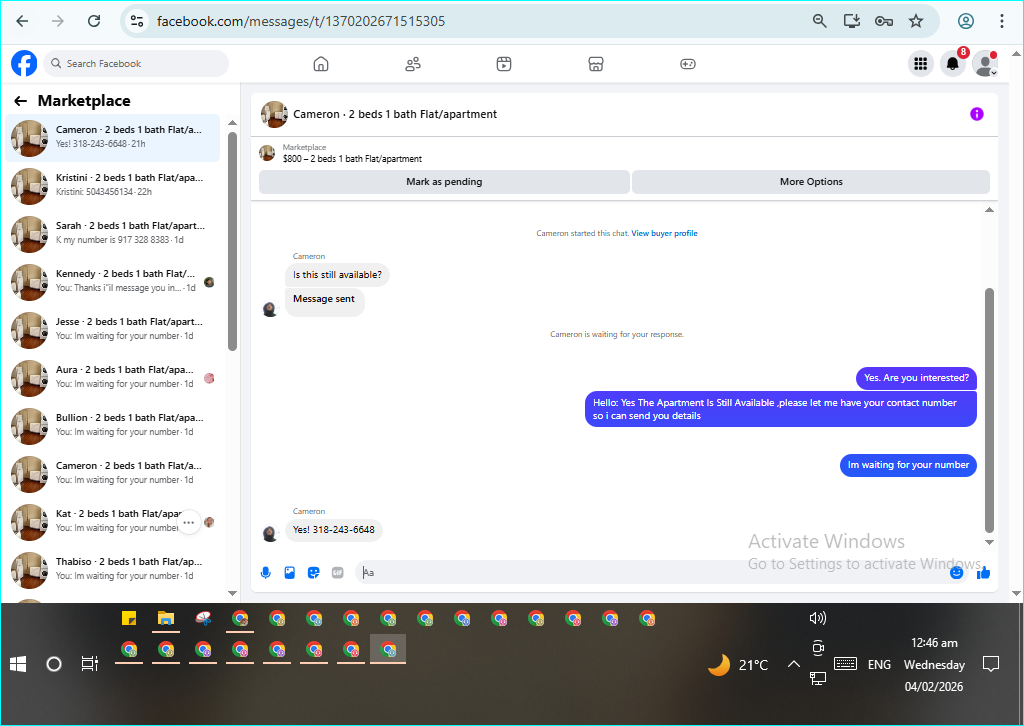Open the Facebook Home tab icon

coord(321,64)
